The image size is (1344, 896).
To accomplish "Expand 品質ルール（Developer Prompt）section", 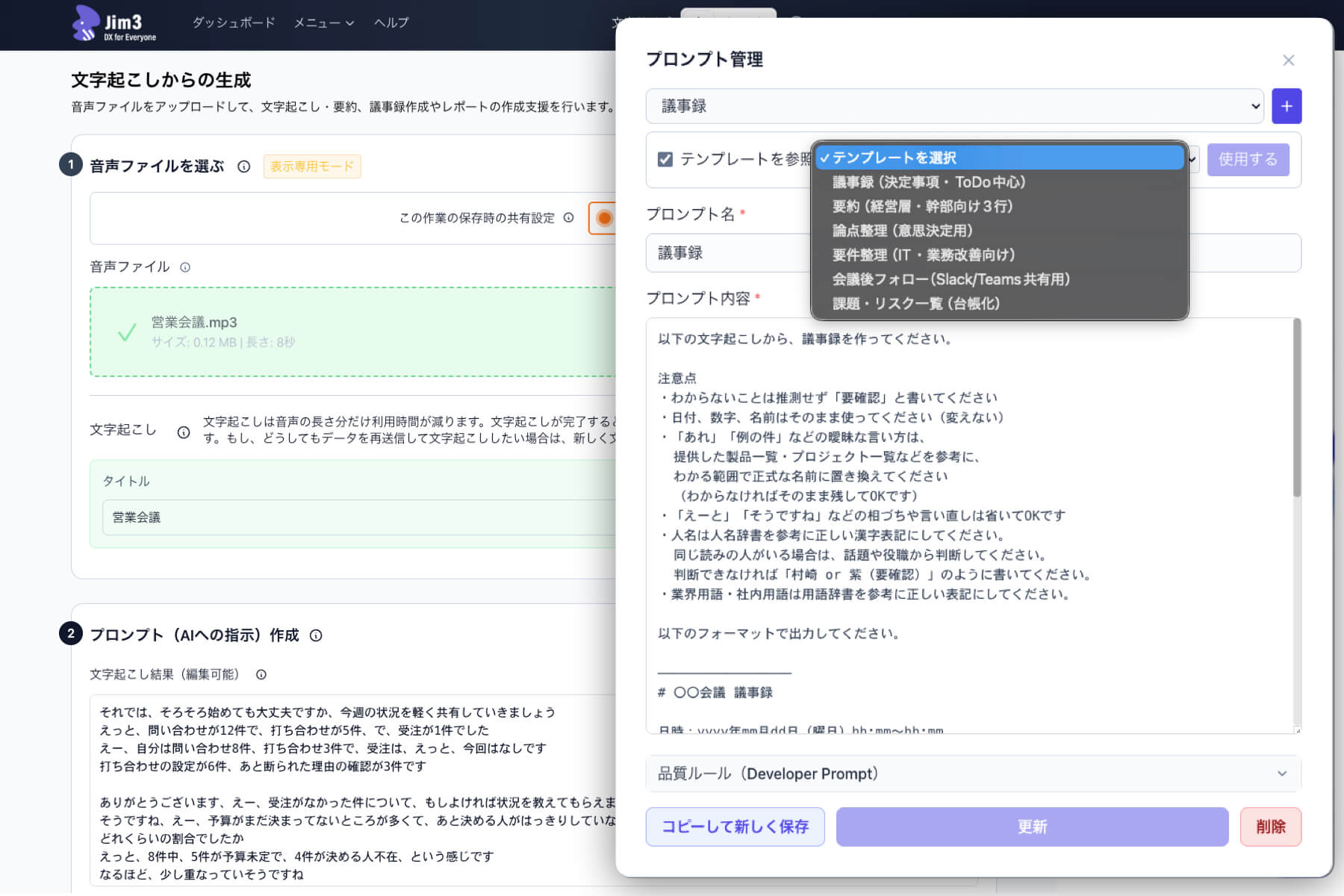I will [x=973, y=774].
